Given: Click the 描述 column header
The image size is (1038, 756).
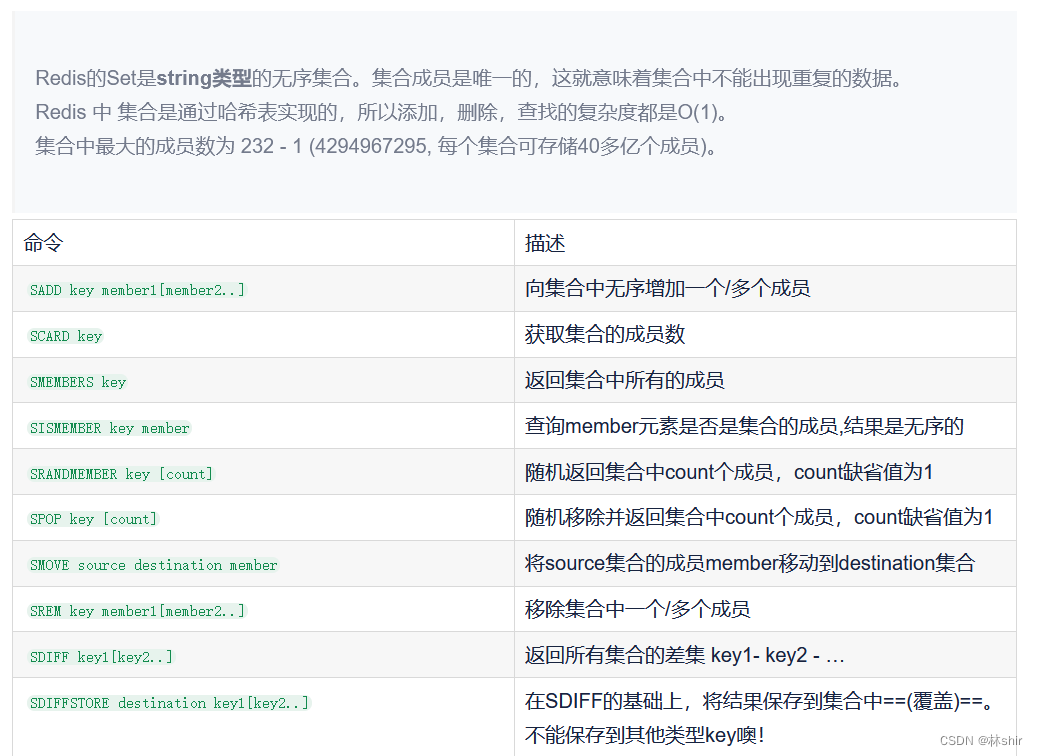Looking at the screenshot, I should pos(545,243).
